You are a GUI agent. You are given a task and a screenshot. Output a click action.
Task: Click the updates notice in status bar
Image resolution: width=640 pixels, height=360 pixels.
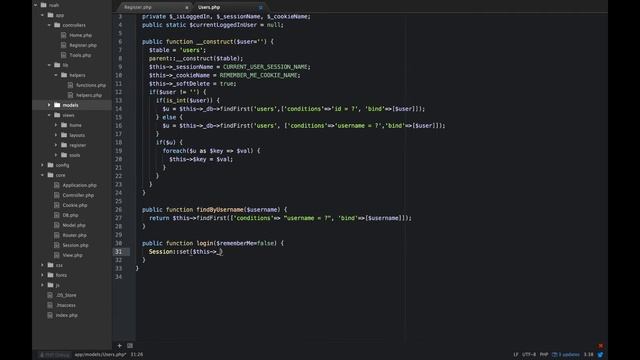pyautogui.click(x=566, y=355)
